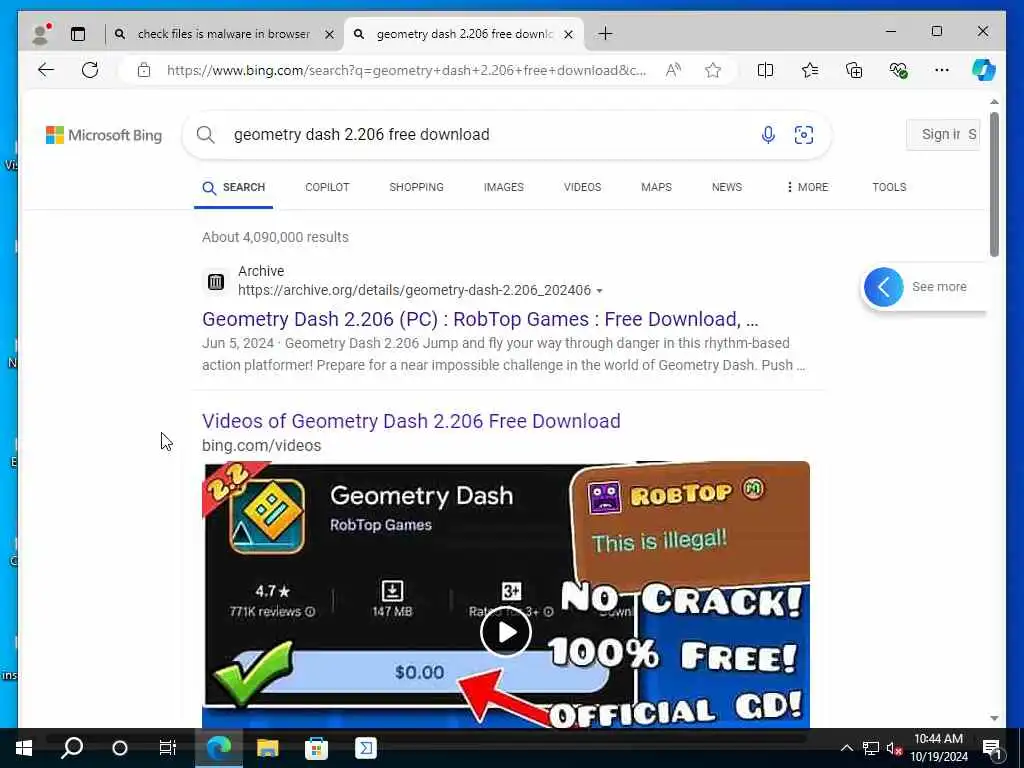
Task: Switch to NEWS results
Action: tap(727, 187)
